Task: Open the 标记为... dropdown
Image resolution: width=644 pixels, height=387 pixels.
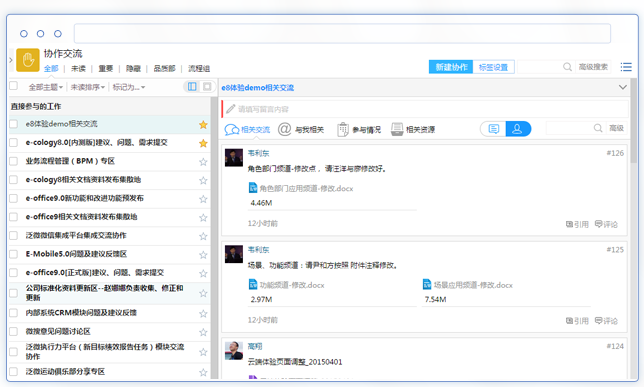Action: (129, 87)
